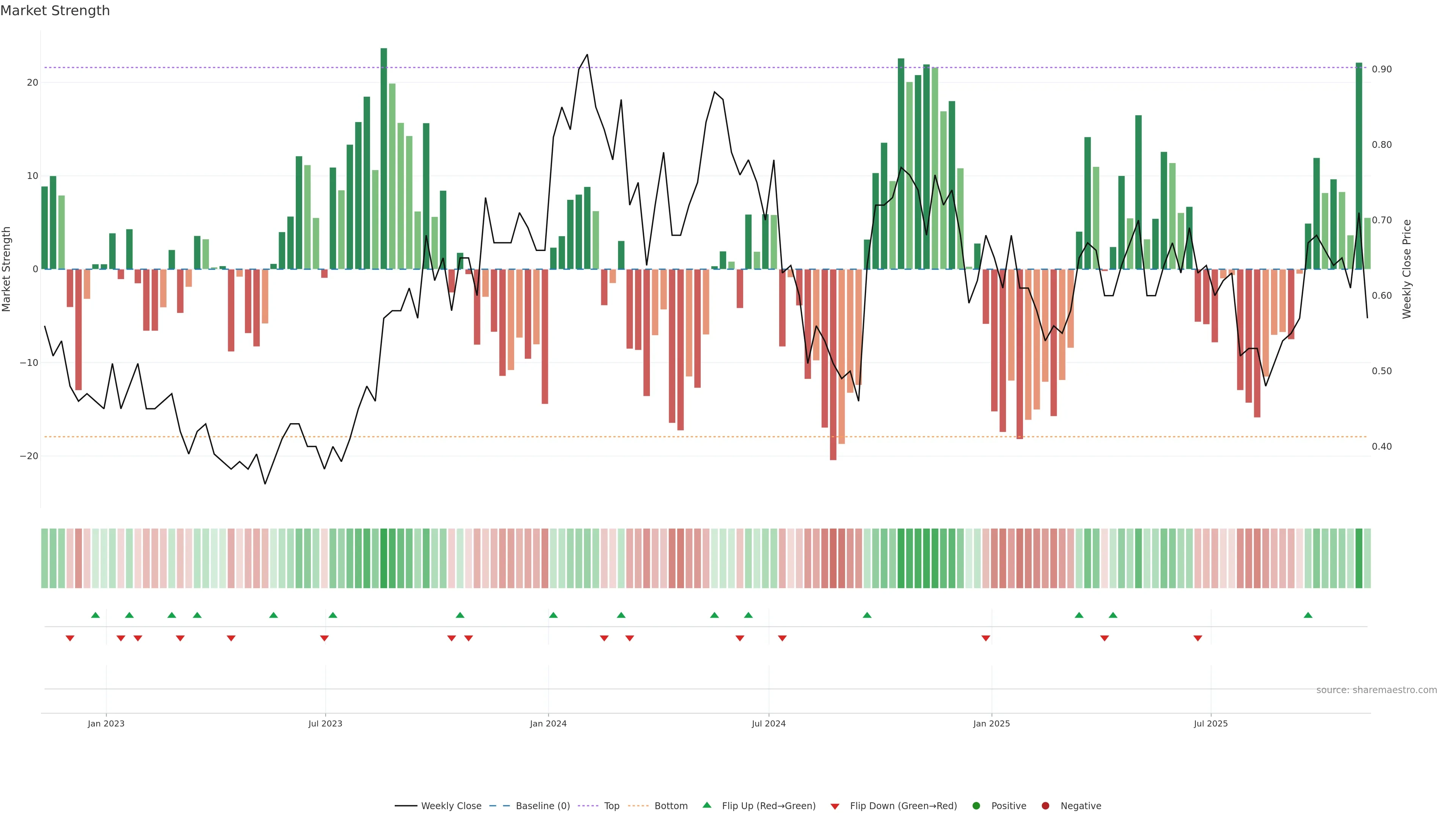1456x819 pixels.
Task: Click the green Positive legend dot
Action: [x=976, y=806]
